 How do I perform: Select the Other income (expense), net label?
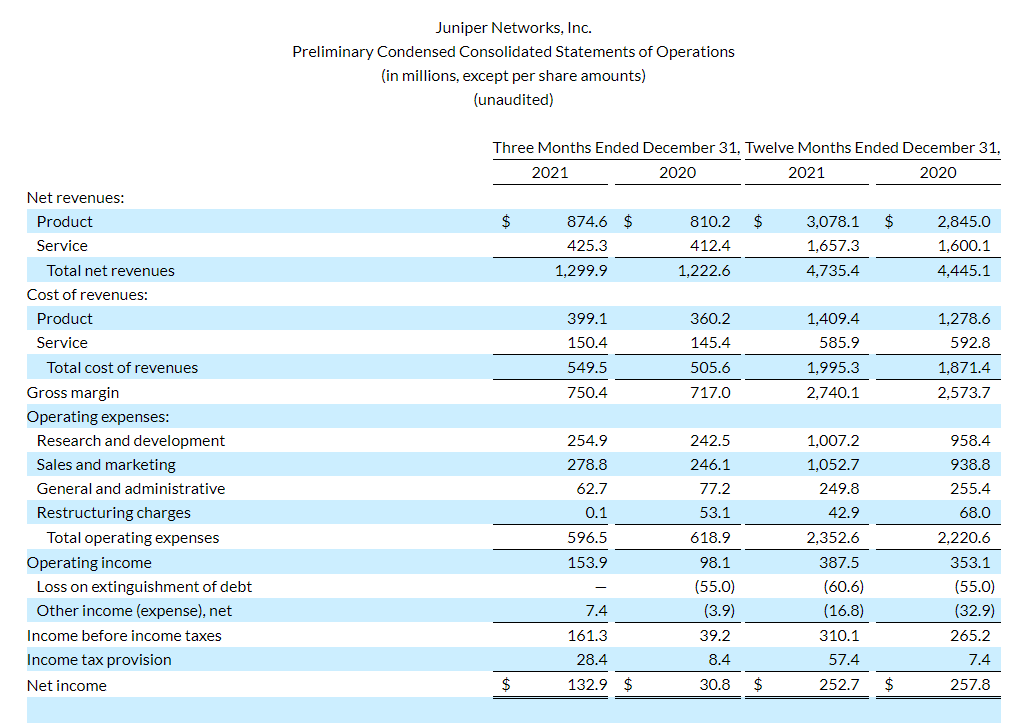click(134, 611)
